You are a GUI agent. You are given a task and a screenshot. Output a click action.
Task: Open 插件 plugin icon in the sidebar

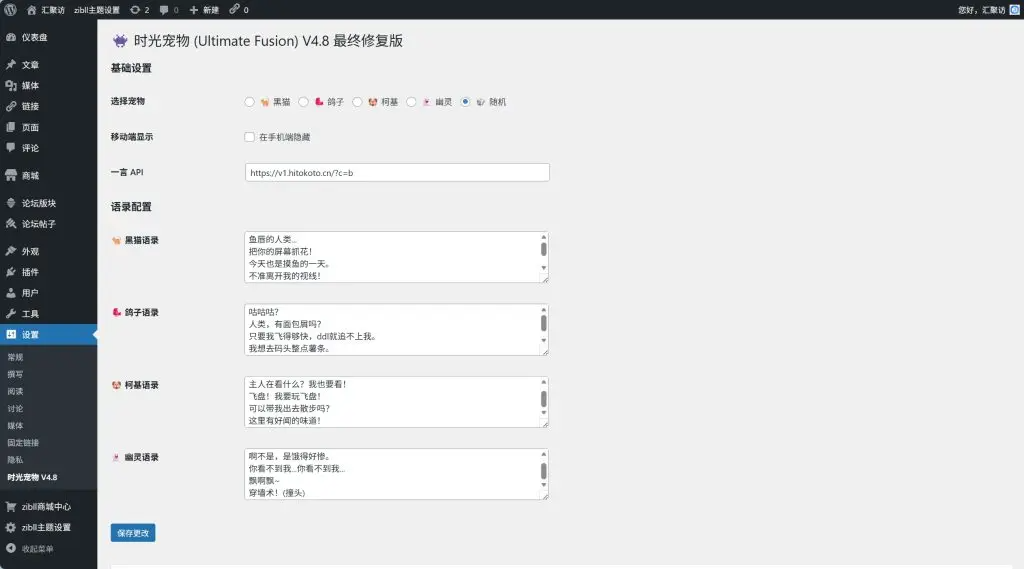point(11,272)
